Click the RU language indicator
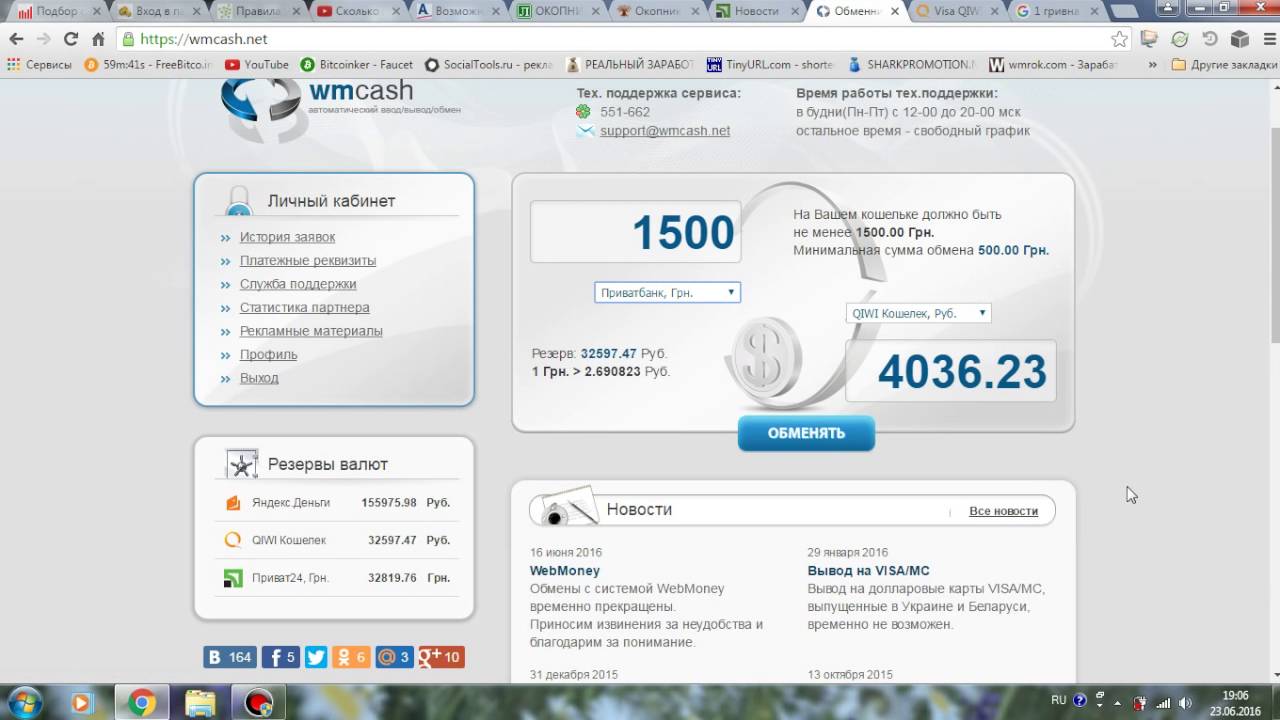 click(x=1059, y=701)
